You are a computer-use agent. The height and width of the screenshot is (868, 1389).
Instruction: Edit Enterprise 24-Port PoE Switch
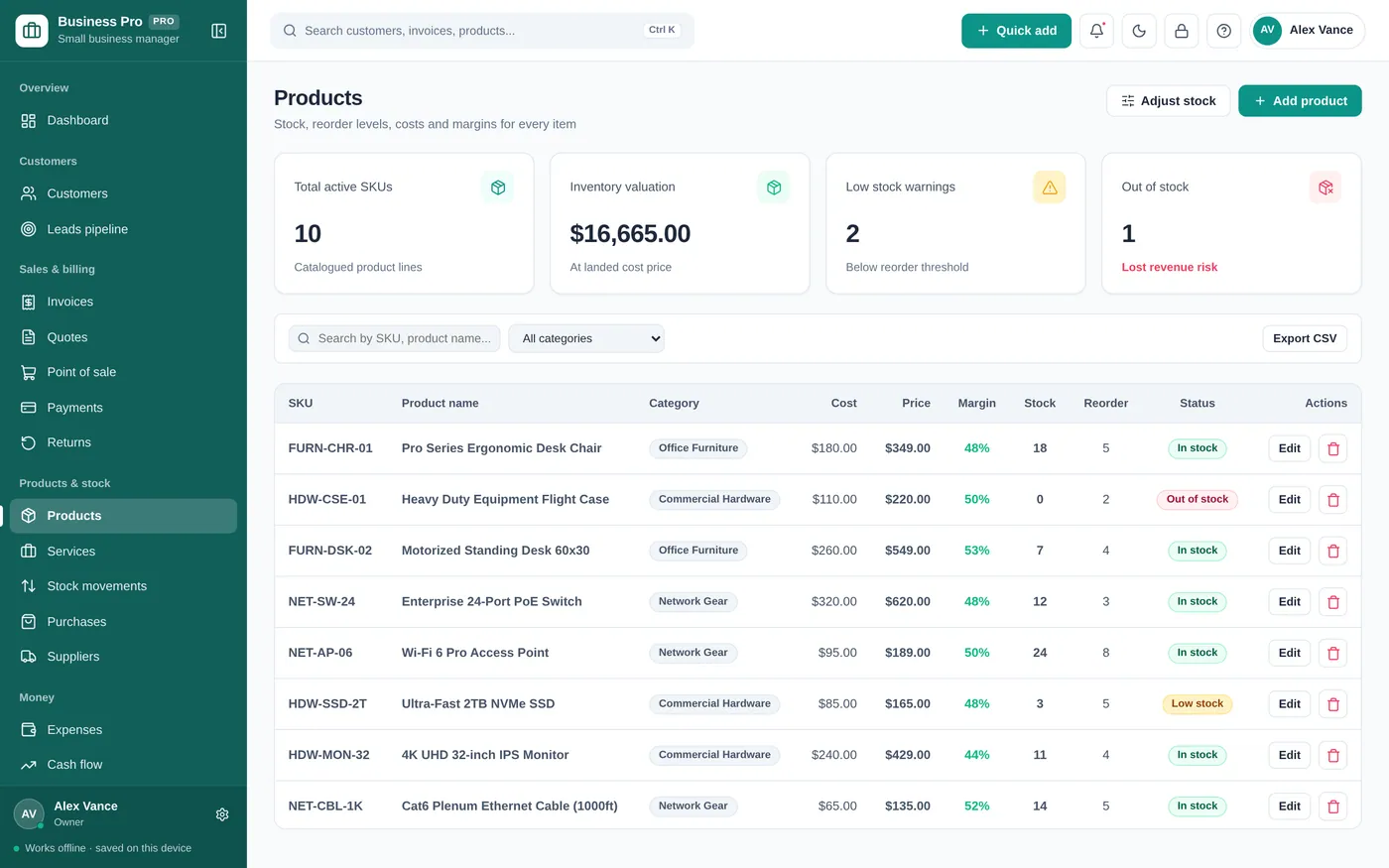(1289, 602)
